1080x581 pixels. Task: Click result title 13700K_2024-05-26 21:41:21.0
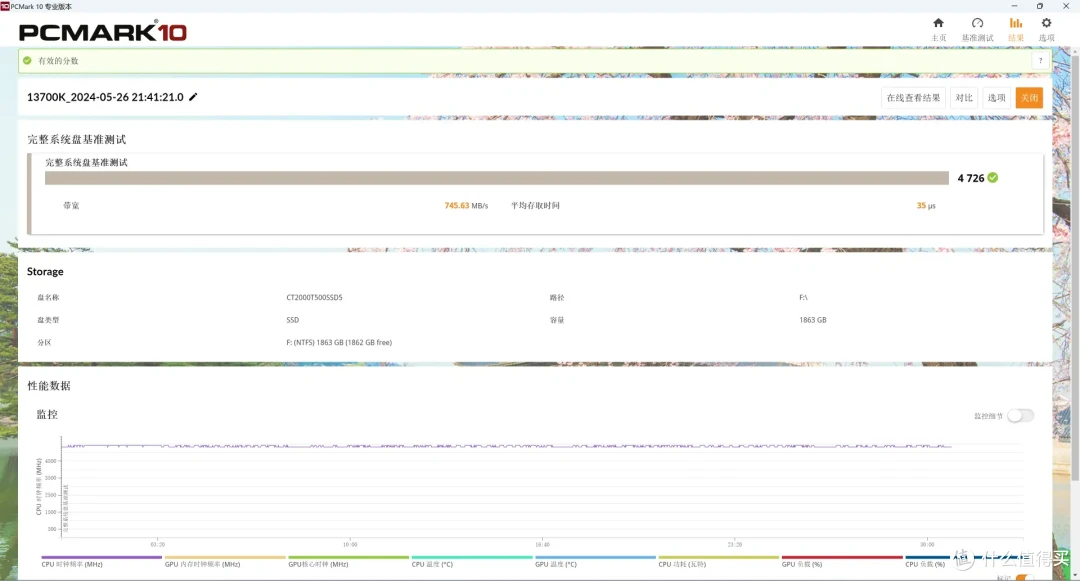coord(105,97)
